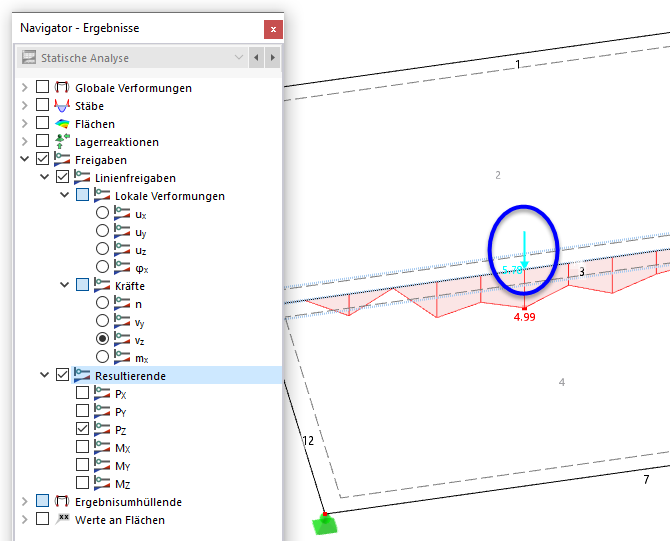The height and width of the screenshot is (541, 670).
Task: Enable the Flächen checkbox
Action: pyautogui.click(x=42, y=123)
